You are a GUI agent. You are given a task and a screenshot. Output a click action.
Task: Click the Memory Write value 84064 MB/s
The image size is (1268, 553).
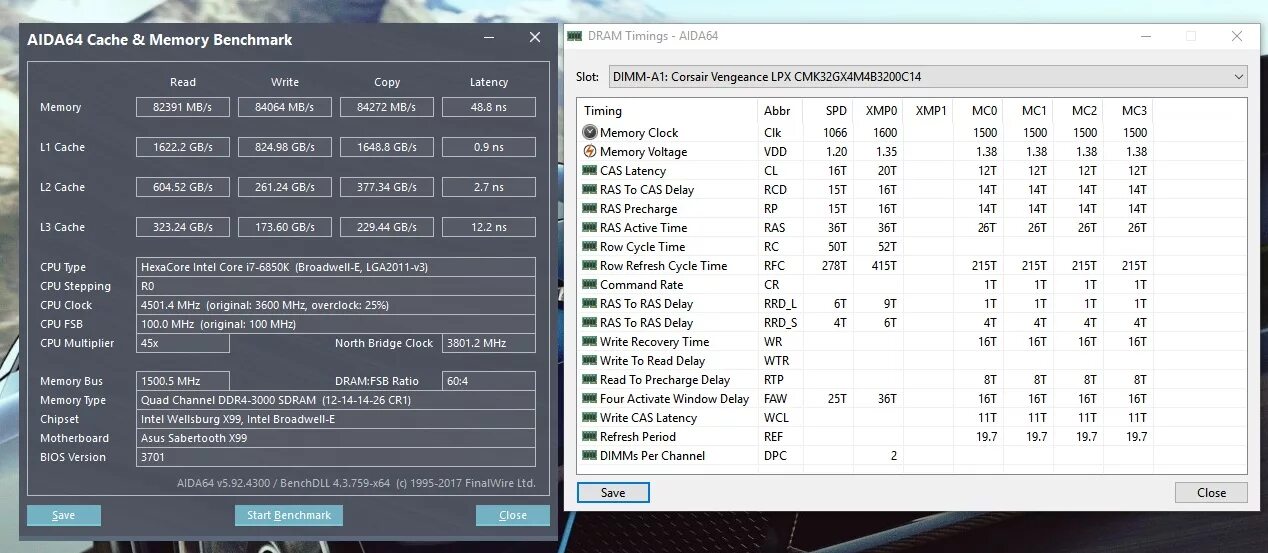285,107
